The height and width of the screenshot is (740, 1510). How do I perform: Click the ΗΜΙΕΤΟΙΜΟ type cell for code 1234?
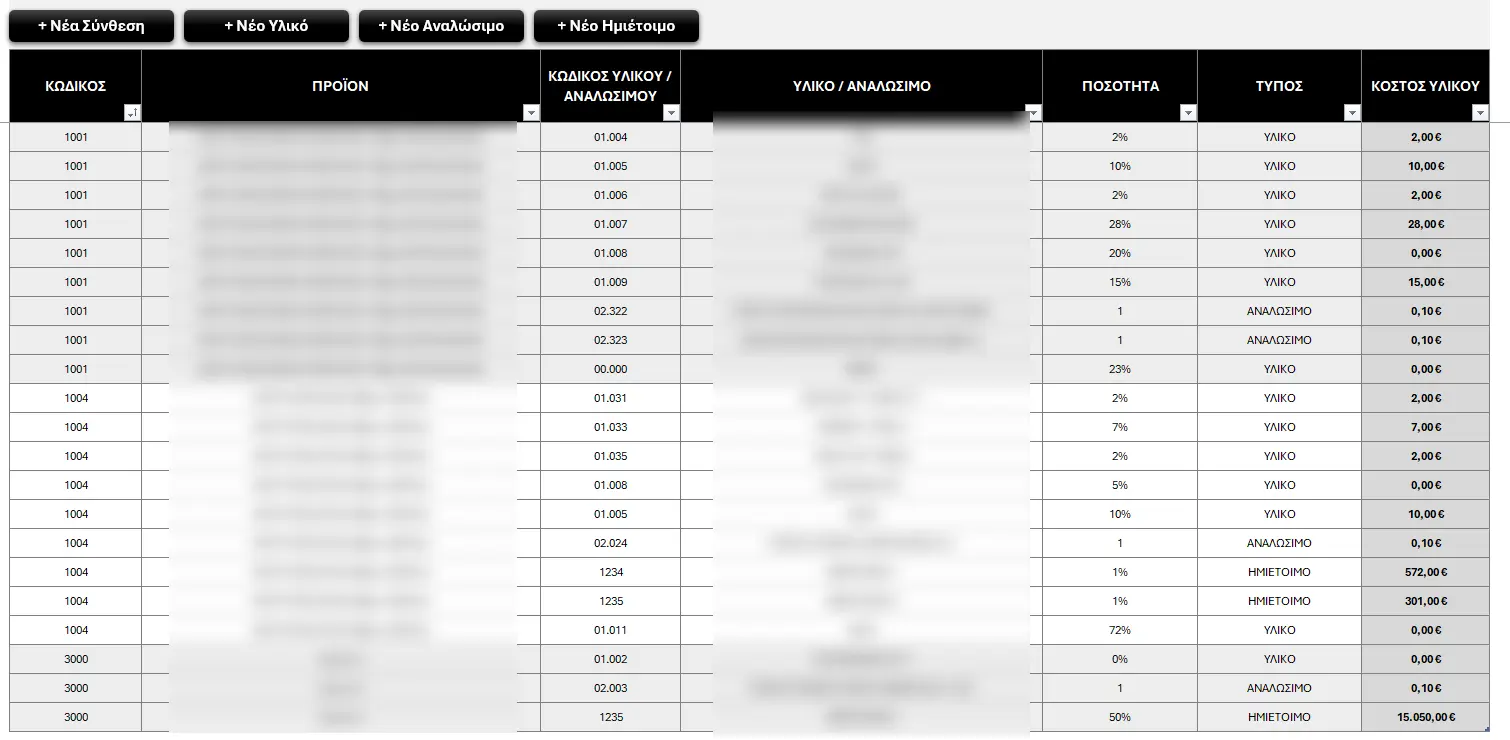coord(1279,572)
